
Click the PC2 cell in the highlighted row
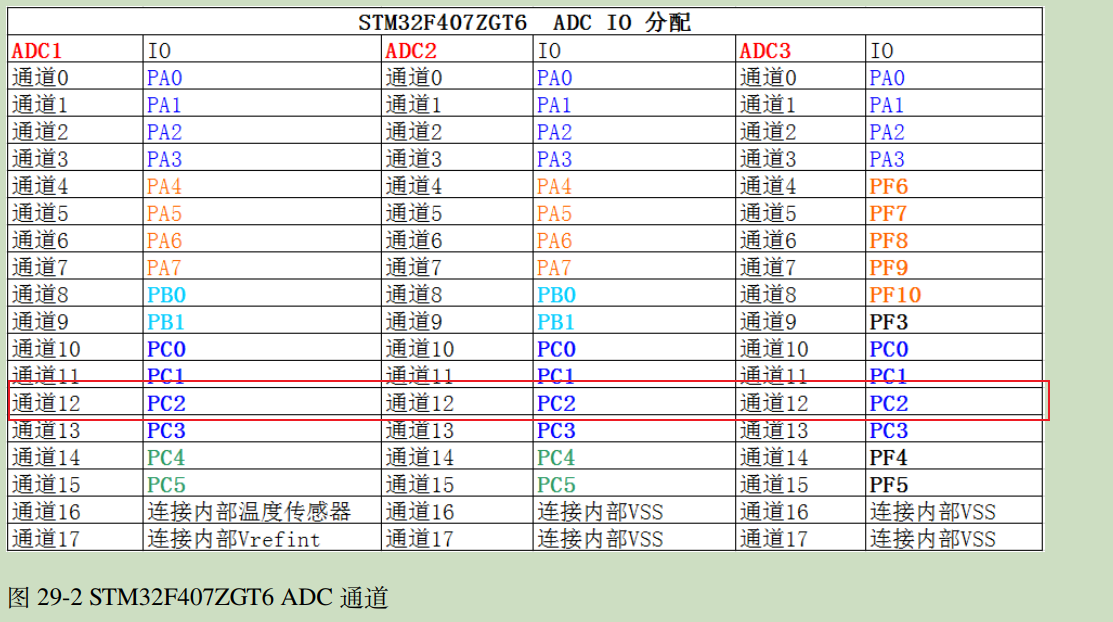coord(167,403)
